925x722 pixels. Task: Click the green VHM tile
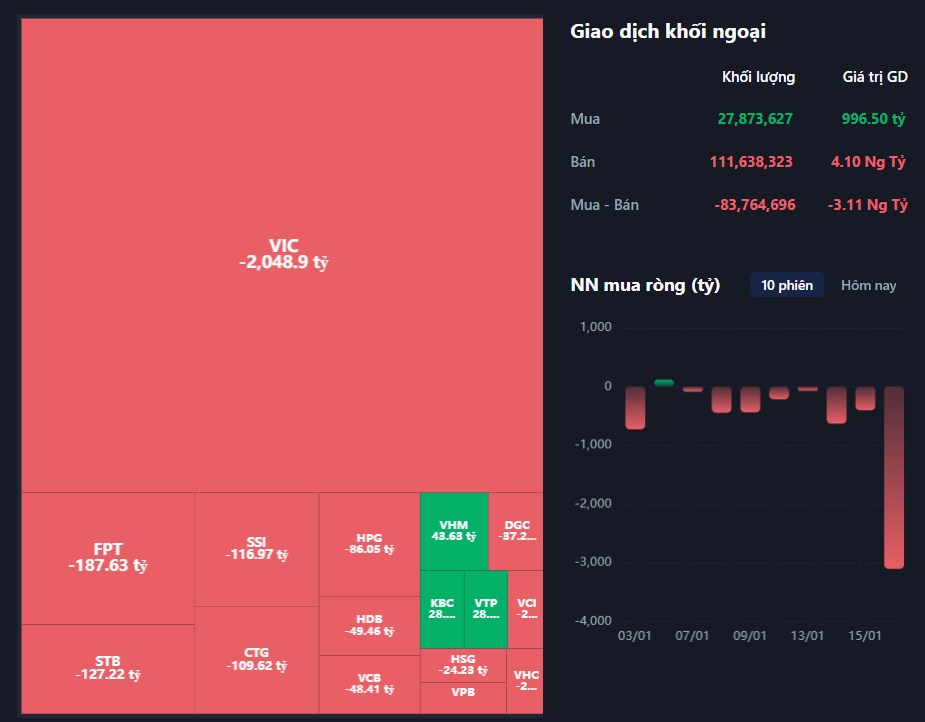(453, 531)
